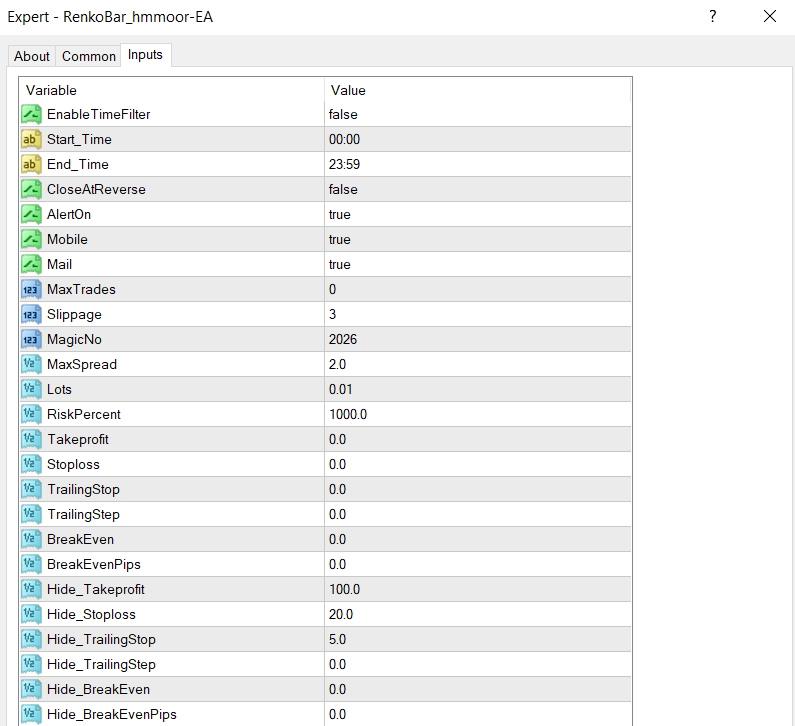Click the double icon beside Lots

[31, 389]
